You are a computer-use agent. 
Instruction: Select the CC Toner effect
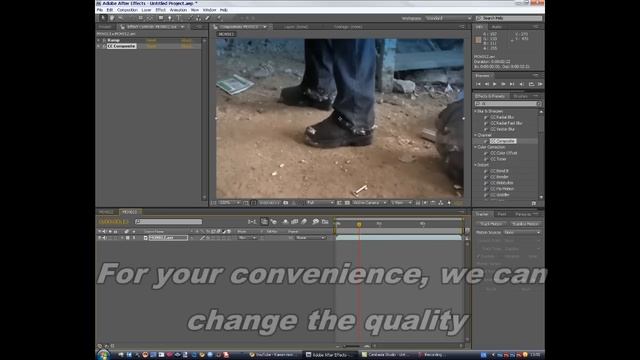[498, 159]
